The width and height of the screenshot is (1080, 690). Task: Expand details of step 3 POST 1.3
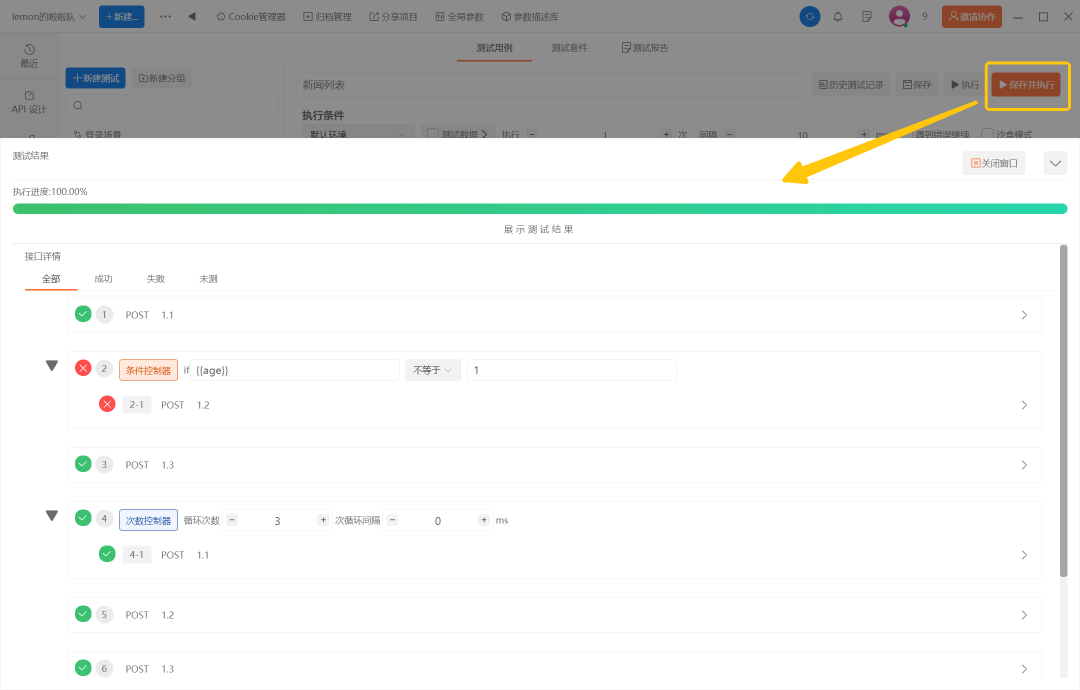(x=1024, y=465)
